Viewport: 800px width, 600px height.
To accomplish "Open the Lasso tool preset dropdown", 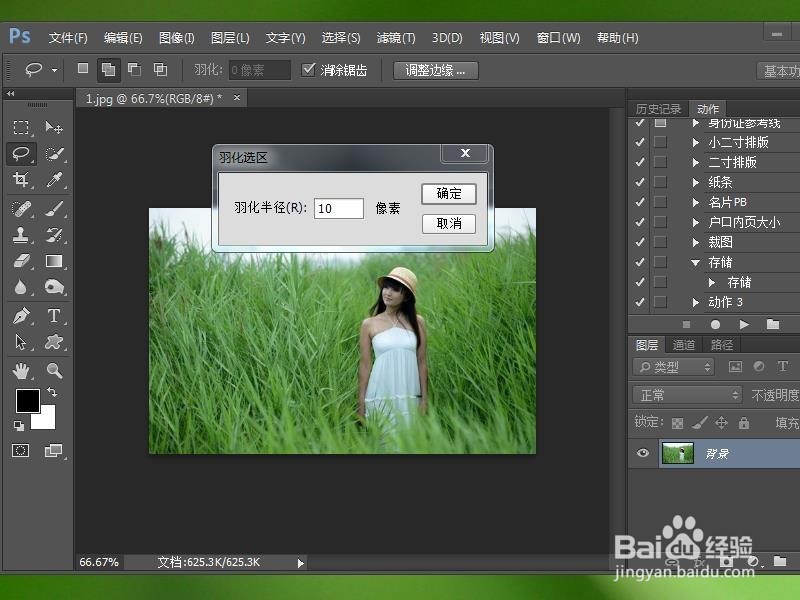I will point(55,70).
